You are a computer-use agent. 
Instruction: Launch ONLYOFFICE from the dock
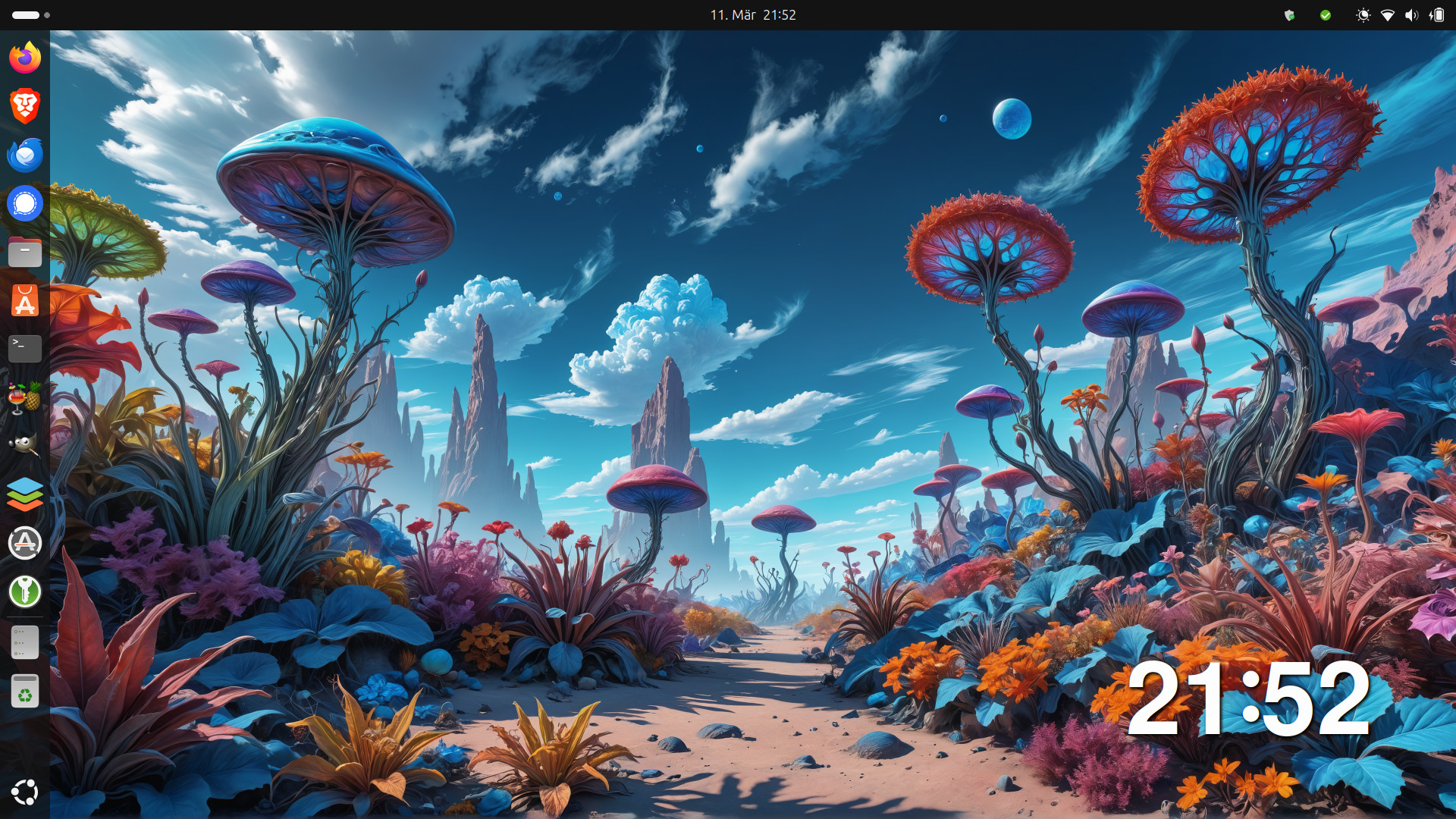click(x=25, y=494)
